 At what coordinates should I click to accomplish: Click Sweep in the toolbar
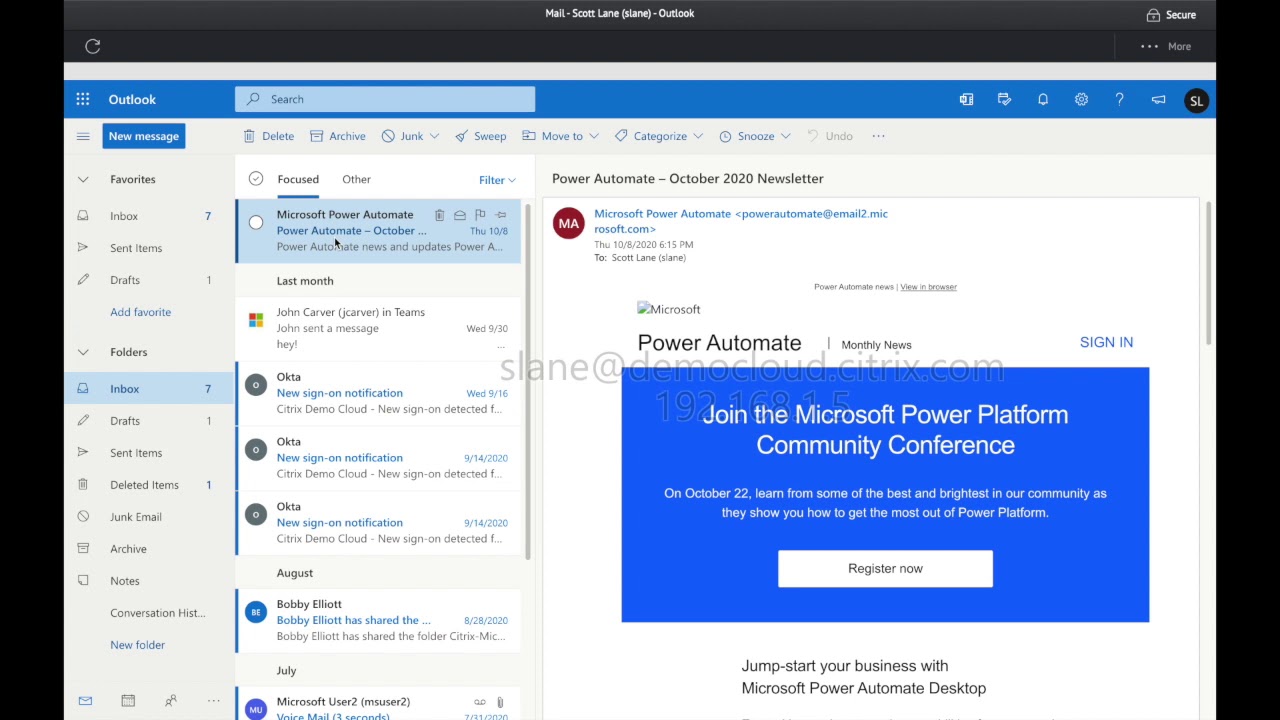pos(480,136)
